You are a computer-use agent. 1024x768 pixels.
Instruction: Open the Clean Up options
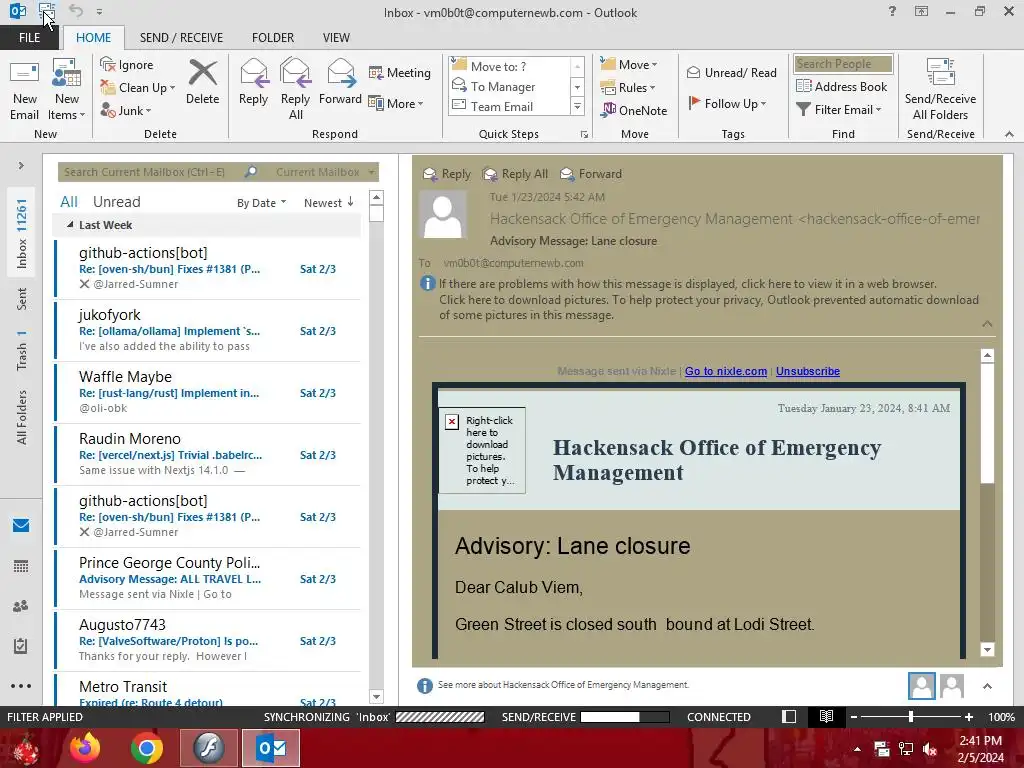point(138,88)
